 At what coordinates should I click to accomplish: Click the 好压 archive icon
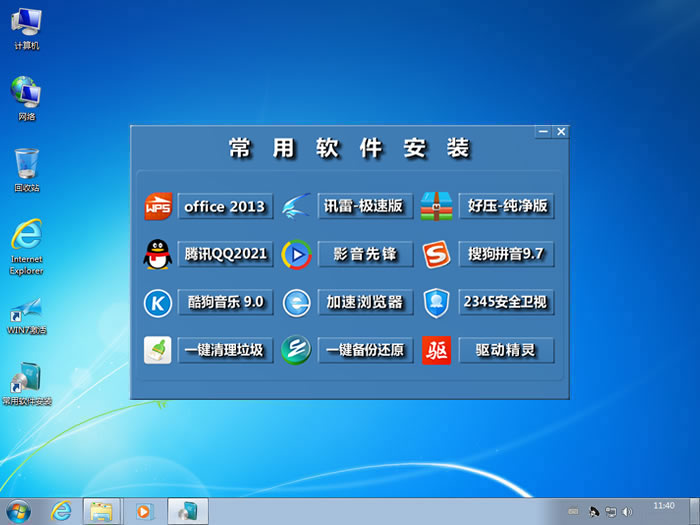436,206
